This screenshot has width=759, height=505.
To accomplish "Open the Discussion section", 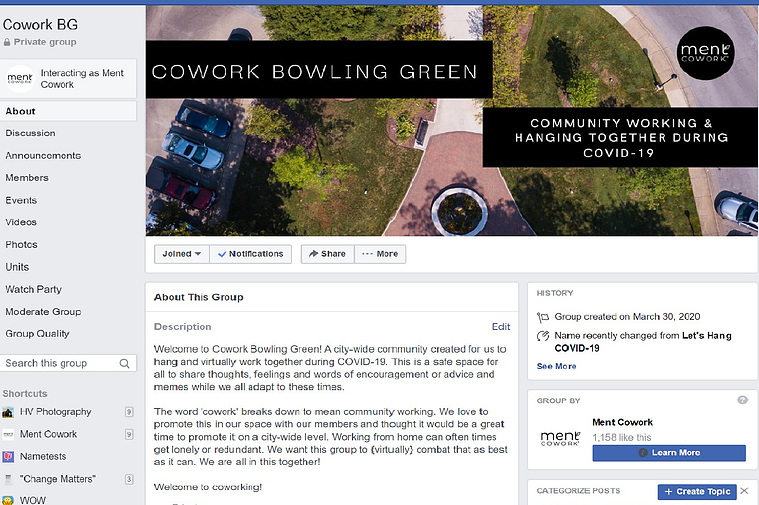I will pyautogui.click(x=30, y=133).
